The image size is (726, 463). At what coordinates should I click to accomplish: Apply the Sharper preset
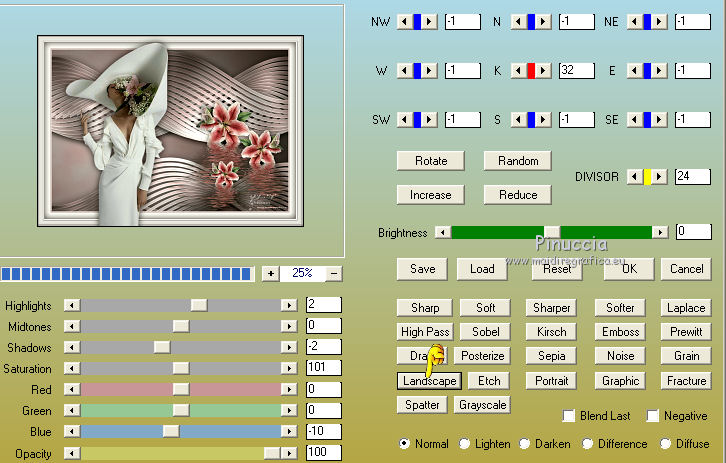click(x=551, y=307)
